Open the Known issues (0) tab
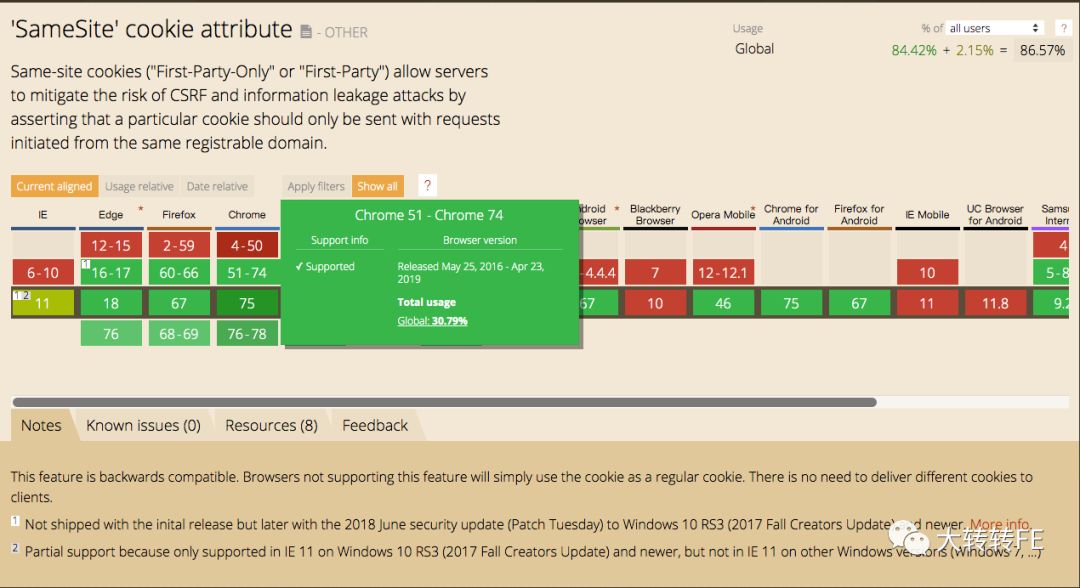The image size is (1080, 588). (x=143, y=426)
